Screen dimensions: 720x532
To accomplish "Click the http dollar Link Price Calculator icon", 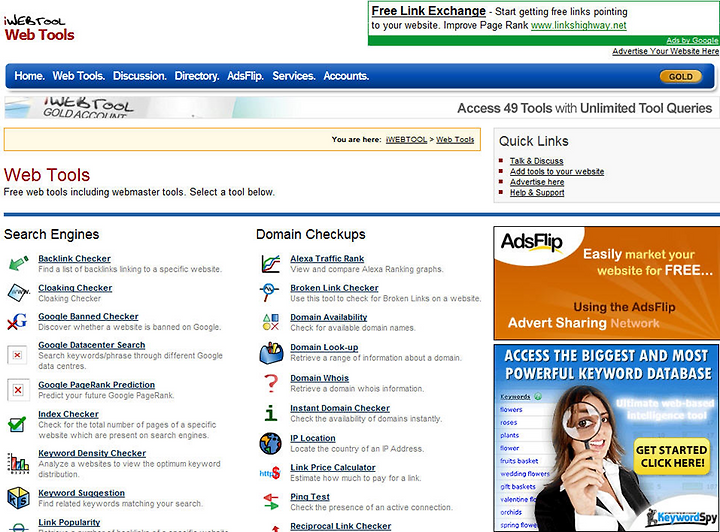I will coord(270,473).
